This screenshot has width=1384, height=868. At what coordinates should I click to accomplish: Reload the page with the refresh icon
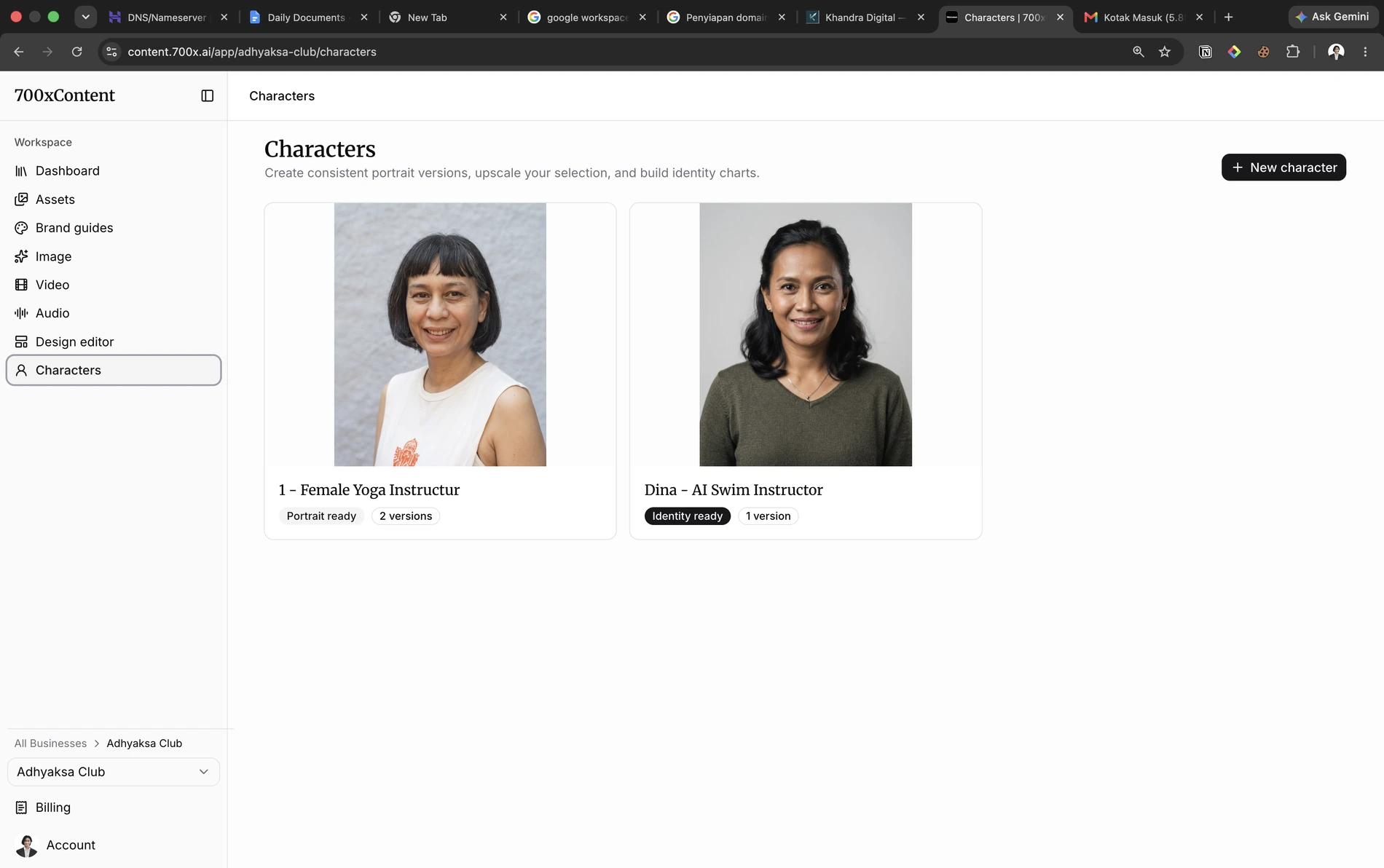76,52
